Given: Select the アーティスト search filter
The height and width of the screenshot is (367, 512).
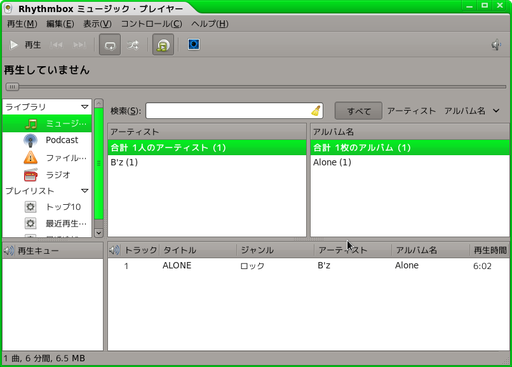Looking at the screenshot, I should click(x=411, y=111).
